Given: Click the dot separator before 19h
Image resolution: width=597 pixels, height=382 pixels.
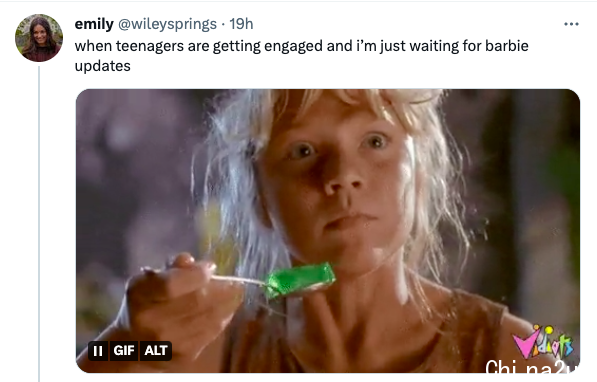Looking at the screenshot, I should tap(223, 24).
